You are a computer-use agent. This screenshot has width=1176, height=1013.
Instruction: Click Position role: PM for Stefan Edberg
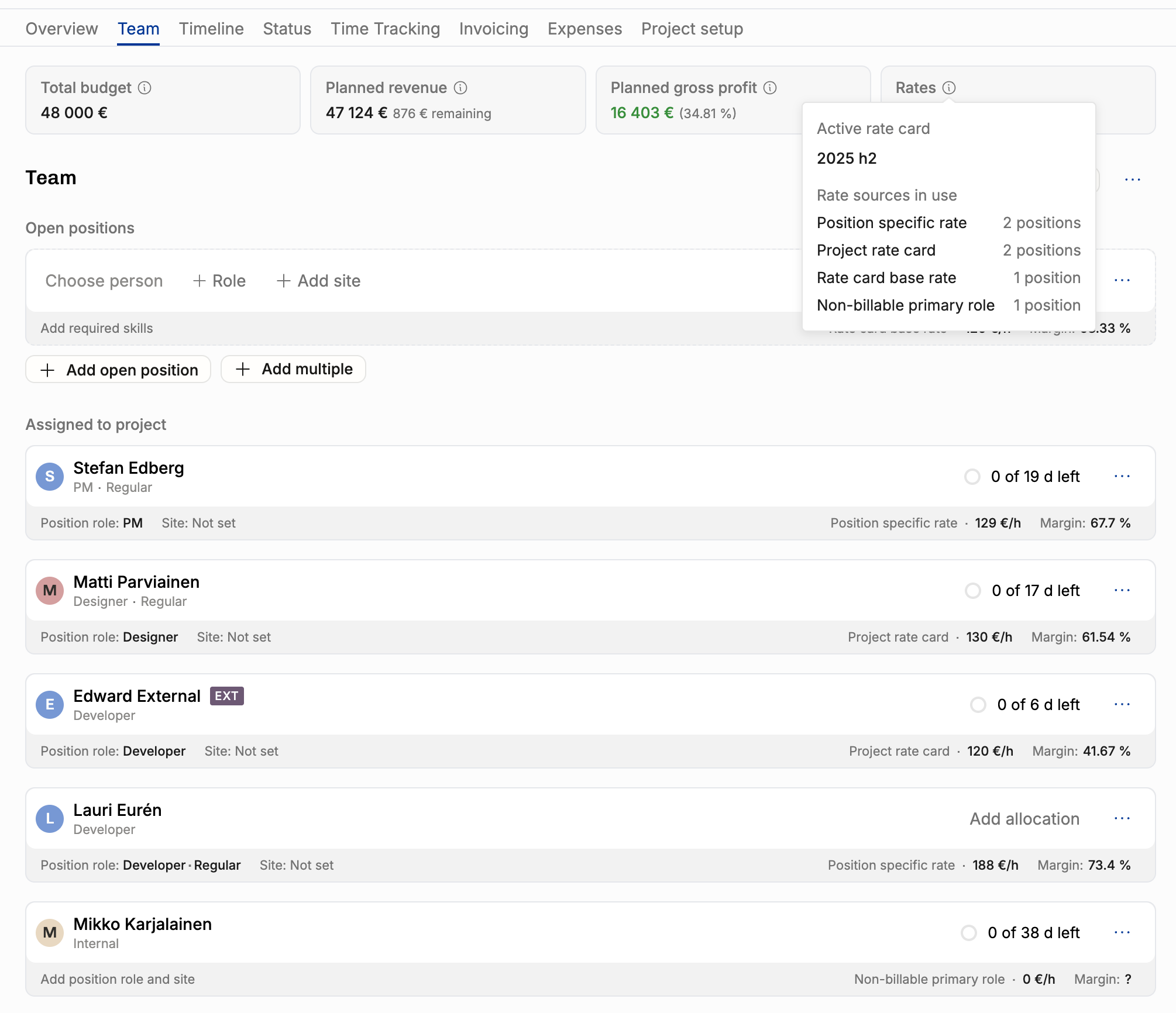click(91, 523)
